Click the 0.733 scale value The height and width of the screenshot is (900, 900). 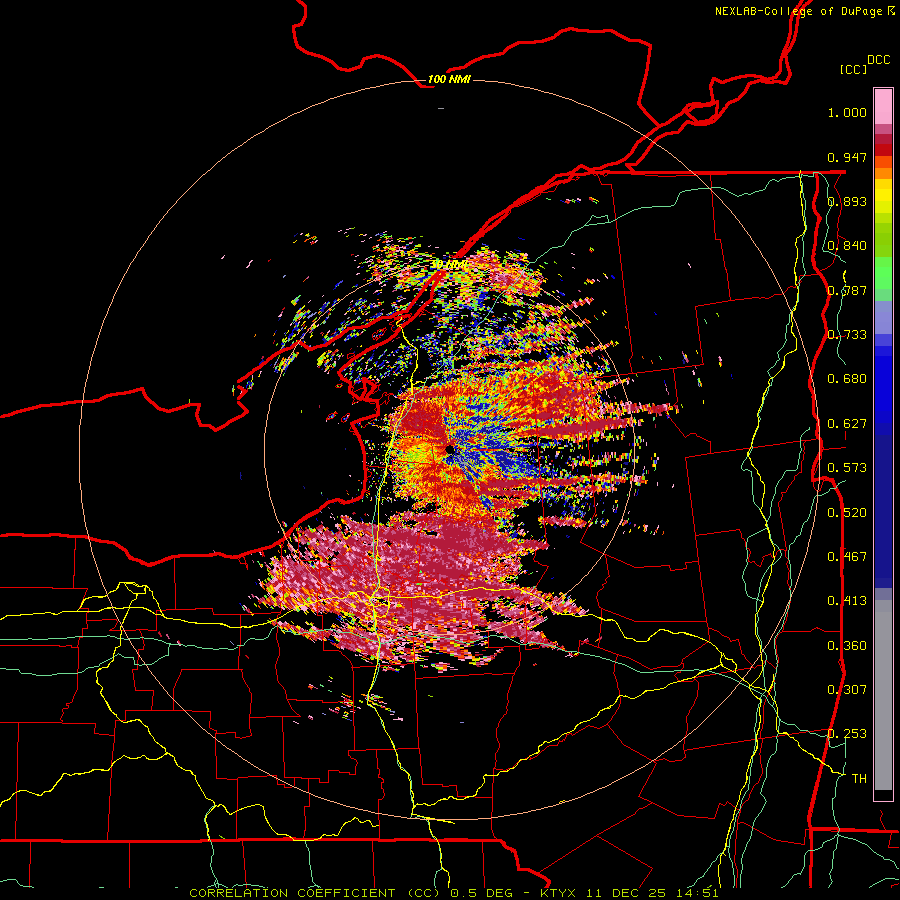point(847,335)
